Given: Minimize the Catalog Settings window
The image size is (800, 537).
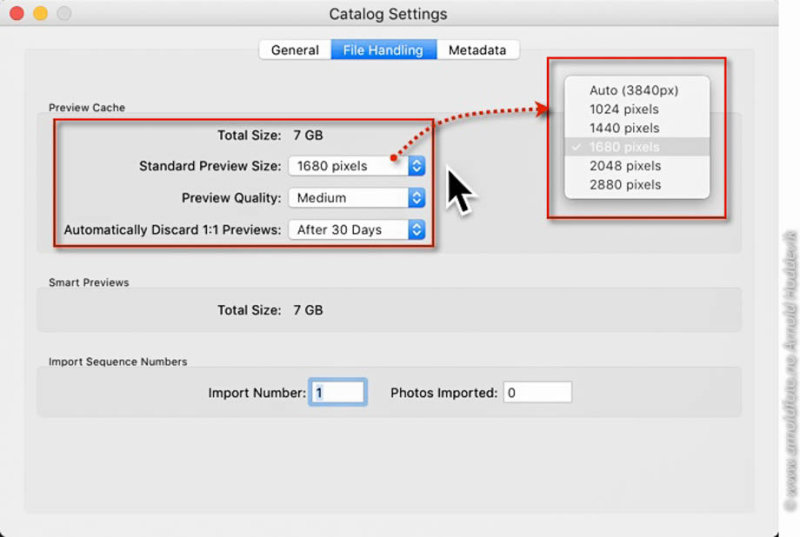Looking at the screenshot, I should click(40, 13).
